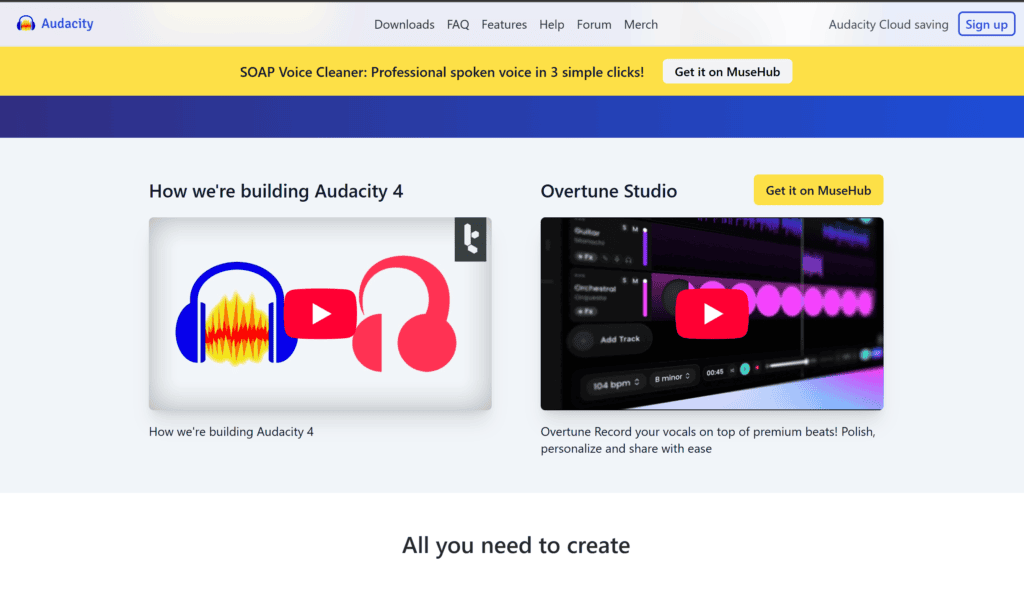
Task: Click Get it on MuseHub in yellow banner
Action: 727,72
